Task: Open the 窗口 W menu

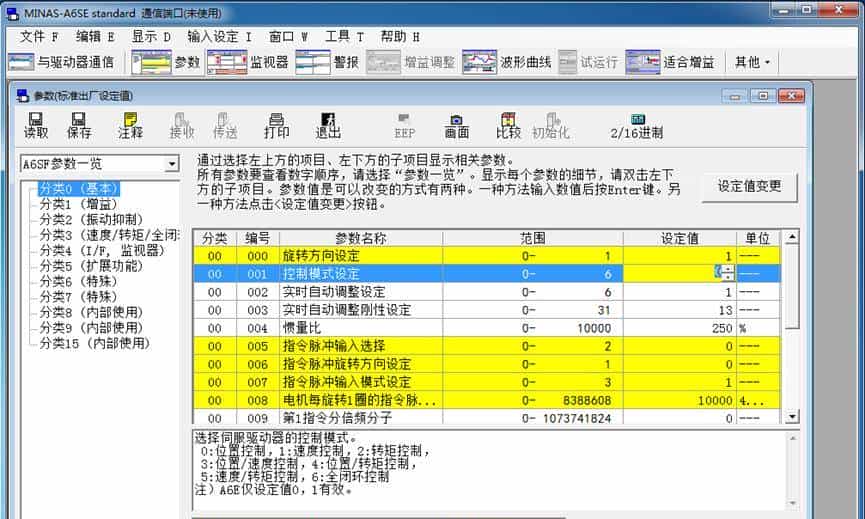Action: 288,37
